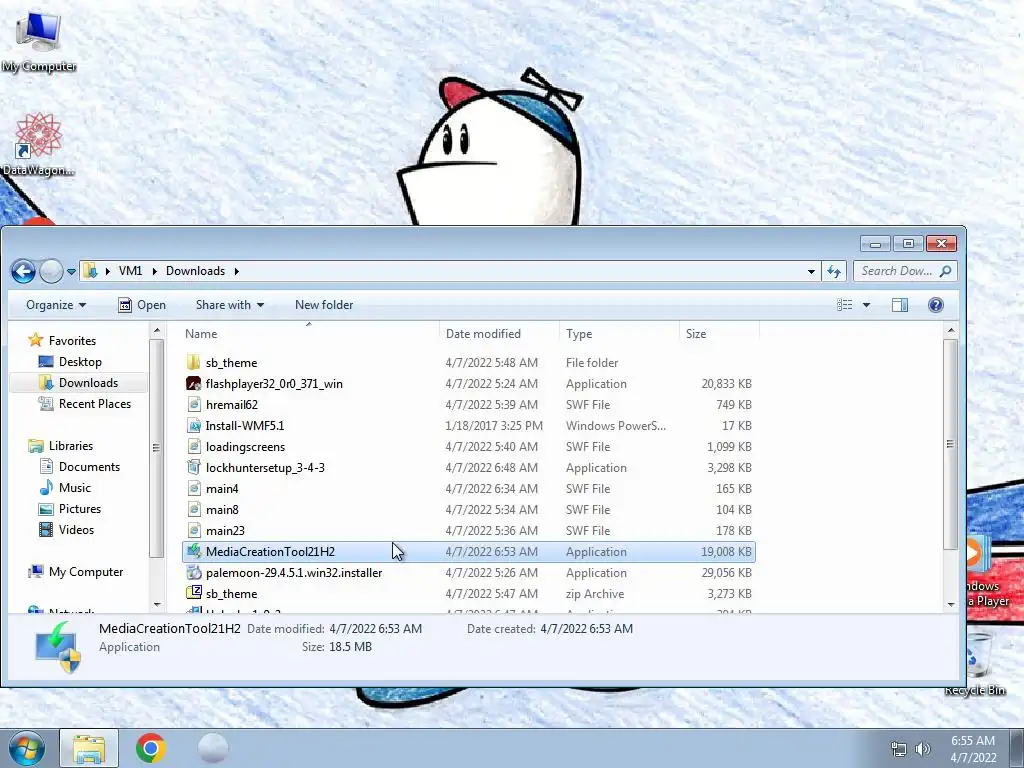Image resolution: width=1024 pixels, height=768 pixels.
Task: Select the Install-WMF5.1 script icon
Action: click(193, 426)
